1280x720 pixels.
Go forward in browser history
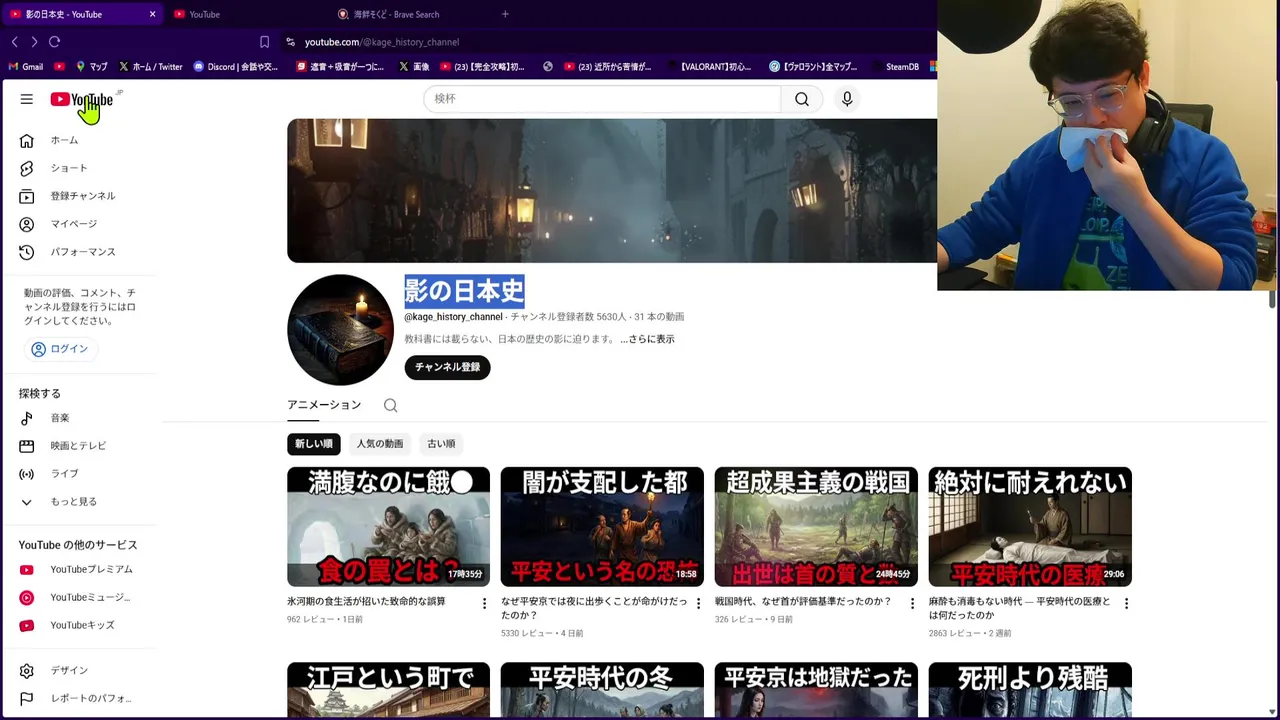coord(34,42)
